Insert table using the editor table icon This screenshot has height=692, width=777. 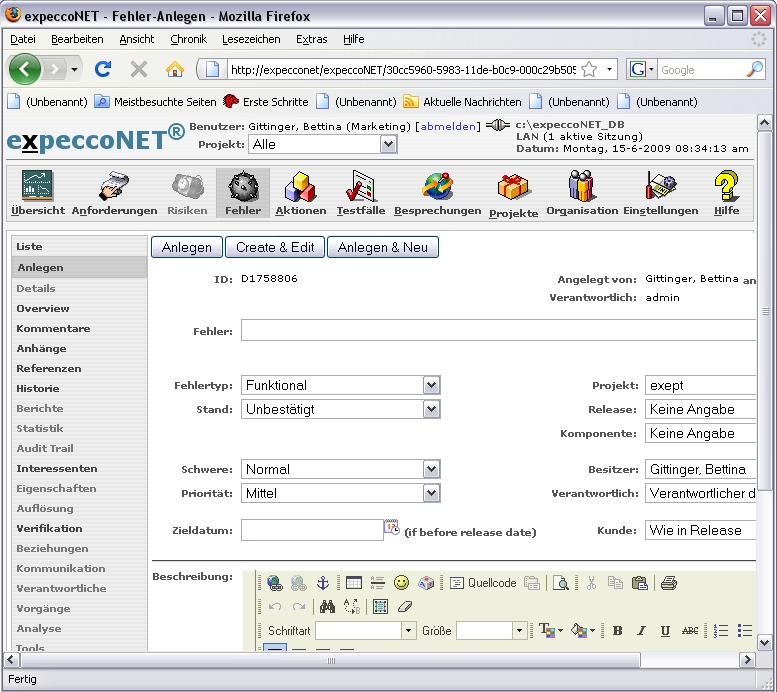(354, 583)
